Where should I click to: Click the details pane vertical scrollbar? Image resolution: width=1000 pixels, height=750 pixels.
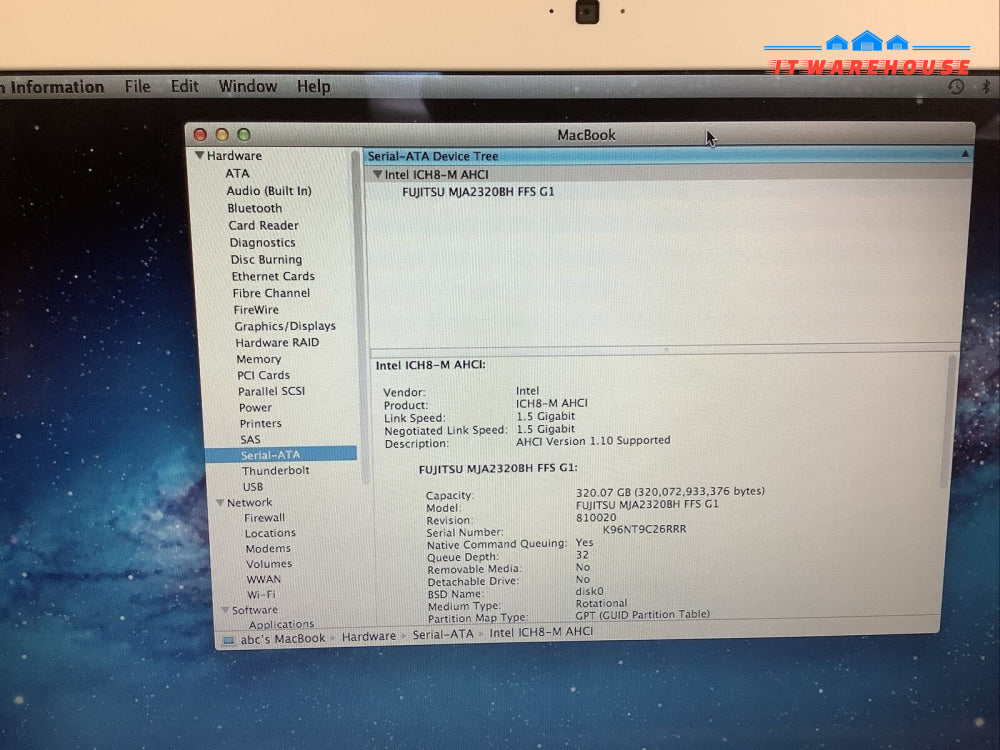tap(949, 421)
